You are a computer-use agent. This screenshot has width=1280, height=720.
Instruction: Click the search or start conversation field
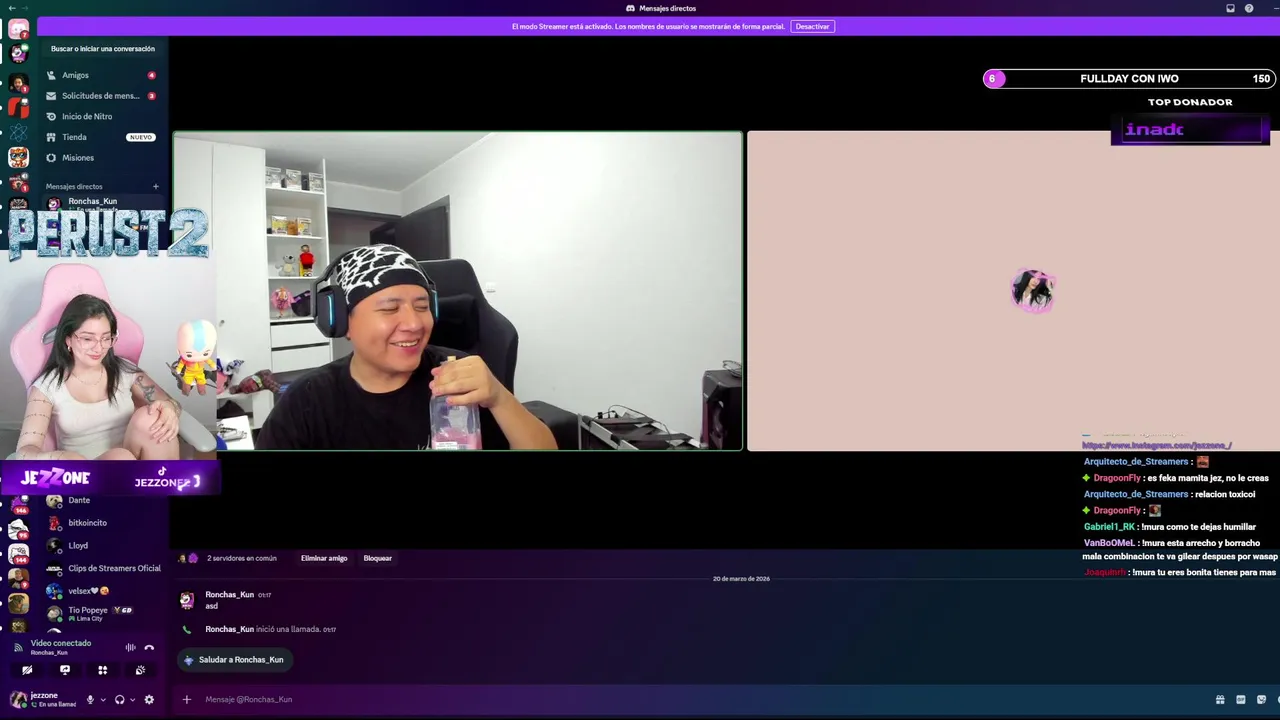point(102,48)
